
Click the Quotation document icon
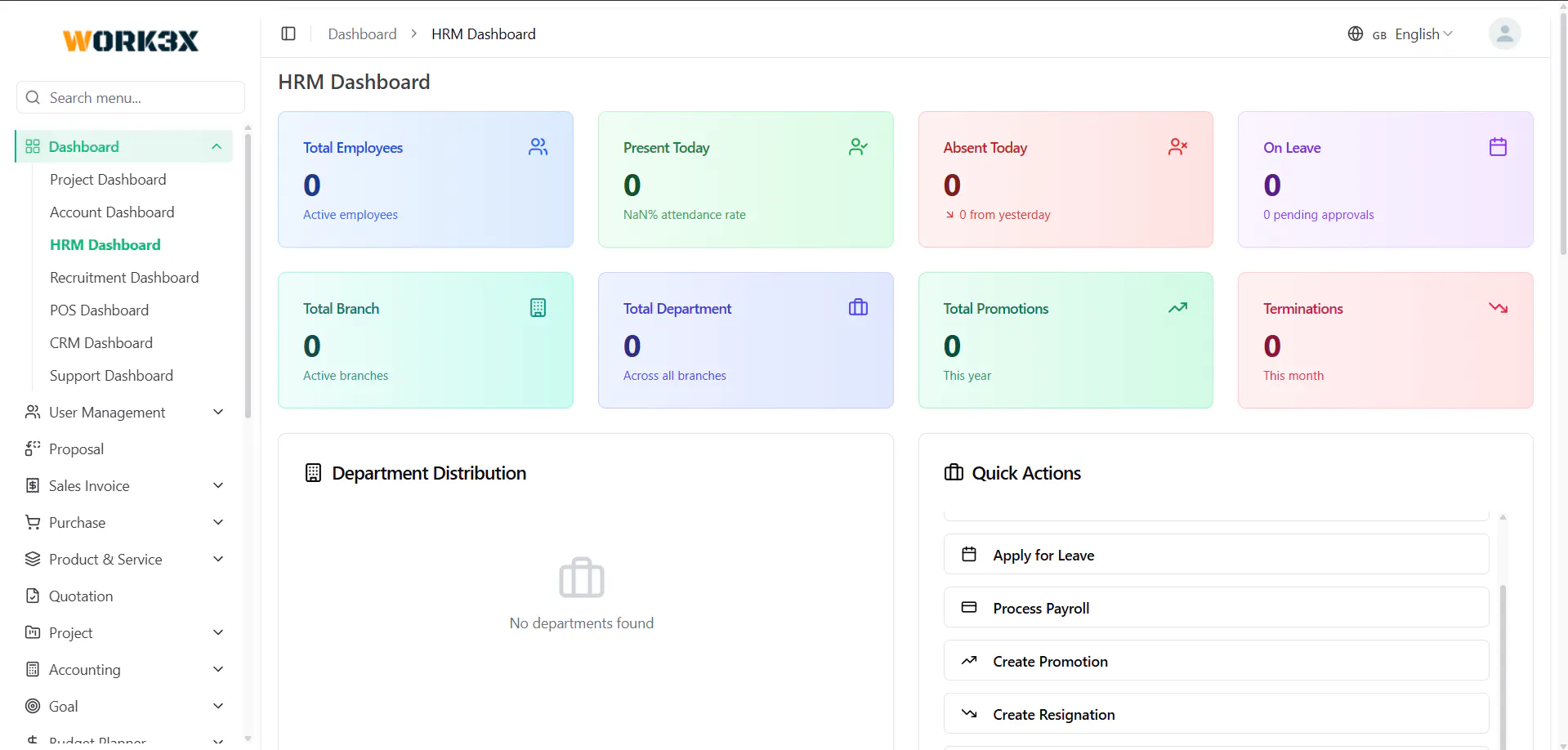(x=33, y=596)
